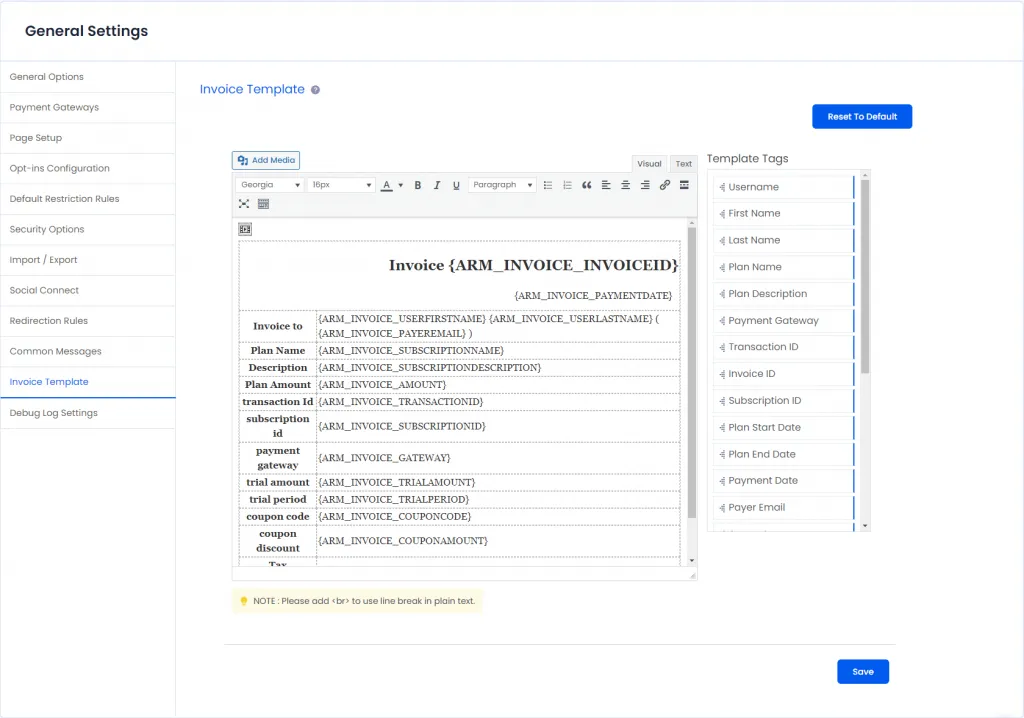Open Payment Gateways settings section
Screen dimensions: 1024x718
54,107
